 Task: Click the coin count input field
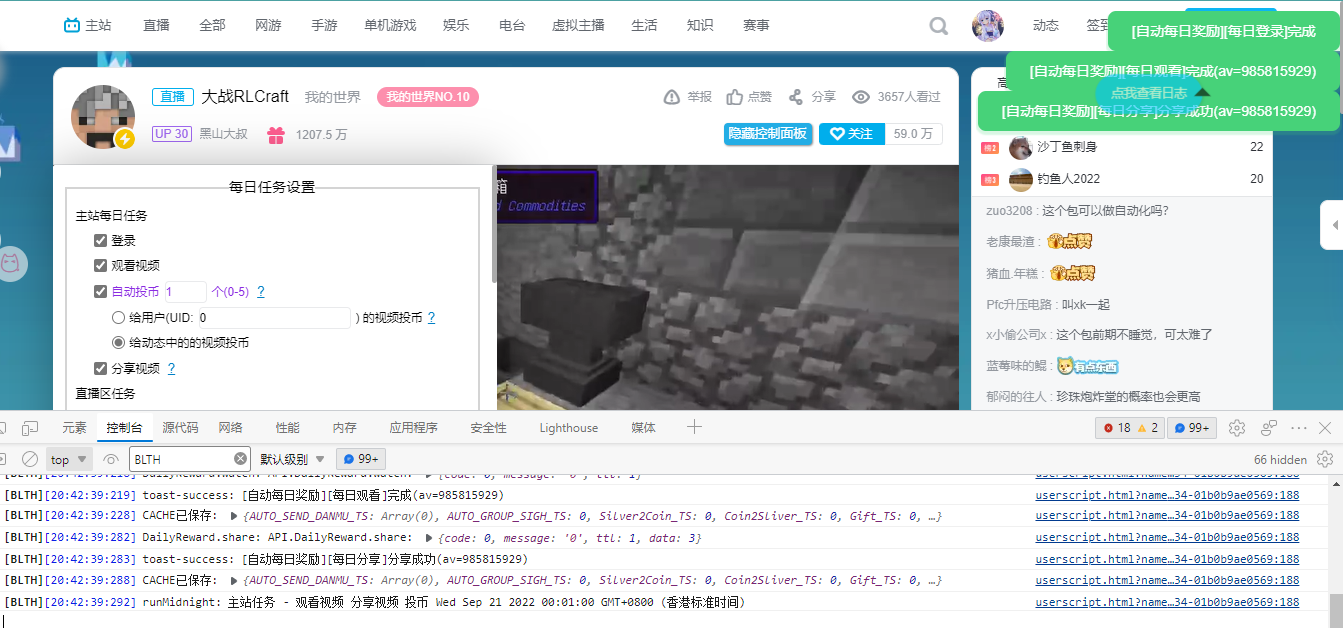(185, 292)
